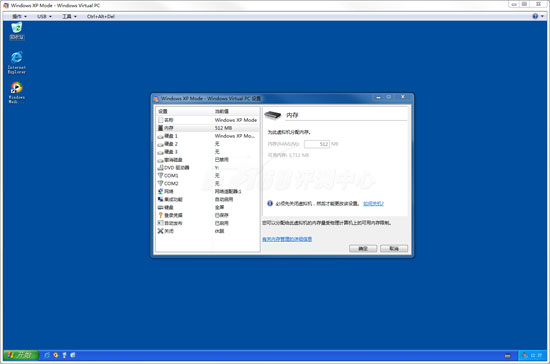Select the COM2 port setting row
The width and height of the screenshot is (550, 364).
tap(207, 183)
